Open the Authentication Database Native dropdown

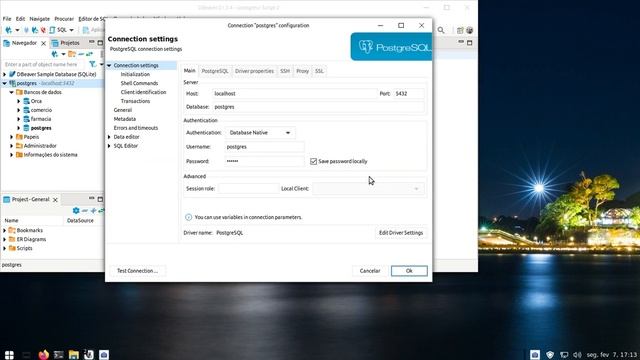coord(260,133)
